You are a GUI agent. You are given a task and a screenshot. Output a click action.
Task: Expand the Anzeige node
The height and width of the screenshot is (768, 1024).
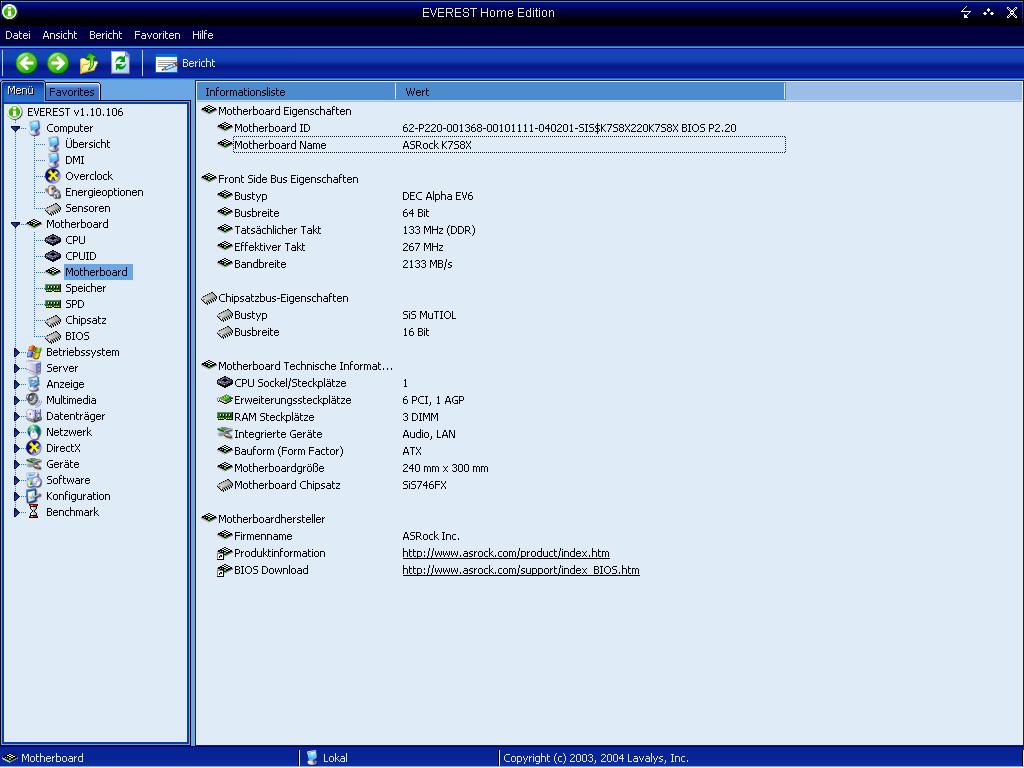pos(17,384)
